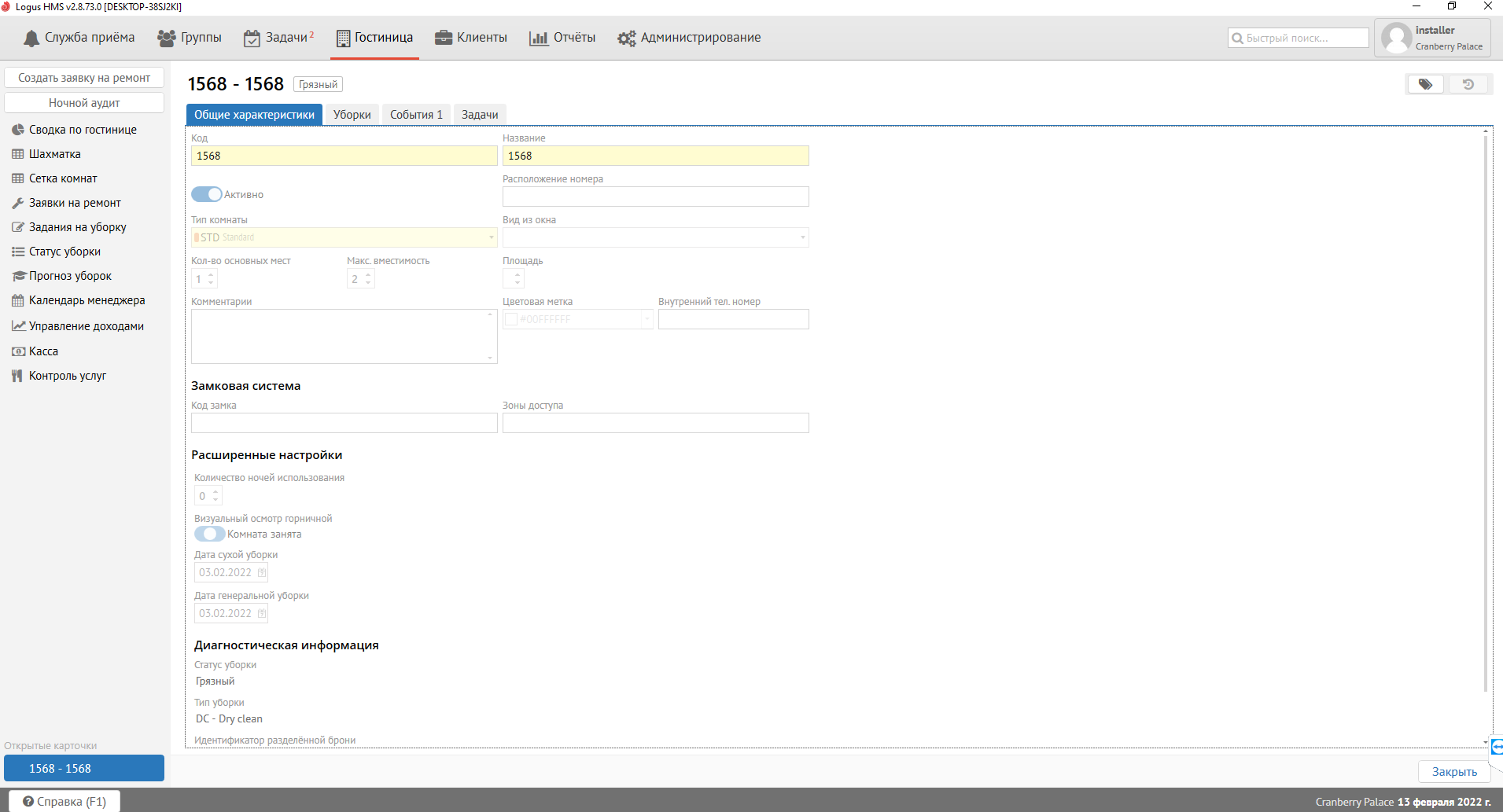1503x812 pixels.
Task: Expand the Вид из окна dropdown
Action: [802, 237]
